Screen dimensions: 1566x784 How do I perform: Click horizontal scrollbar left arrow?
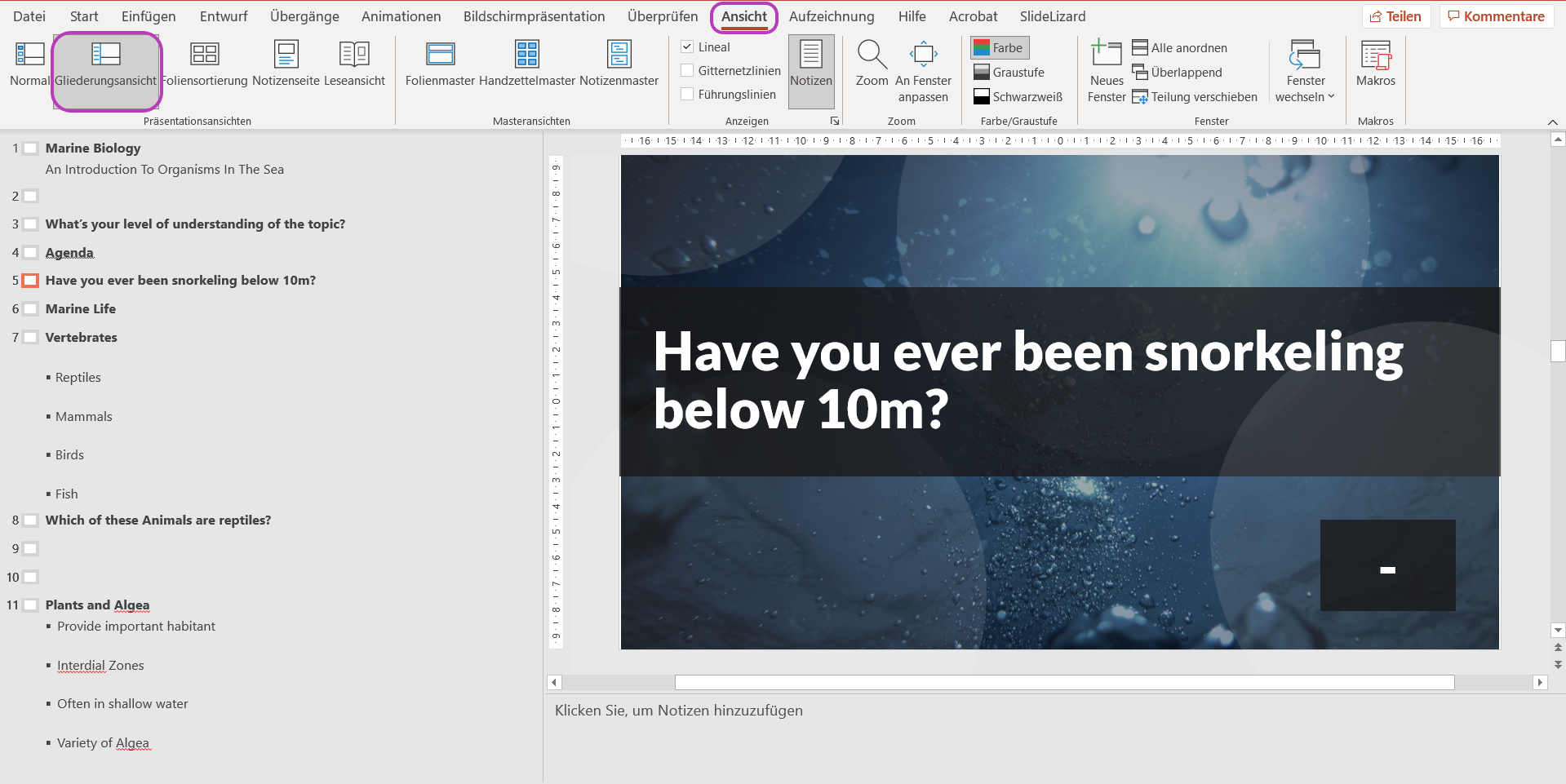coord(554,682)
